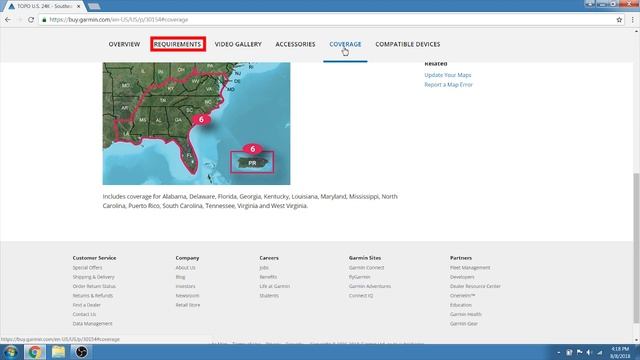Select the PR Puerto Rico region on the map
Screen dimensions: 640x360
252,162
